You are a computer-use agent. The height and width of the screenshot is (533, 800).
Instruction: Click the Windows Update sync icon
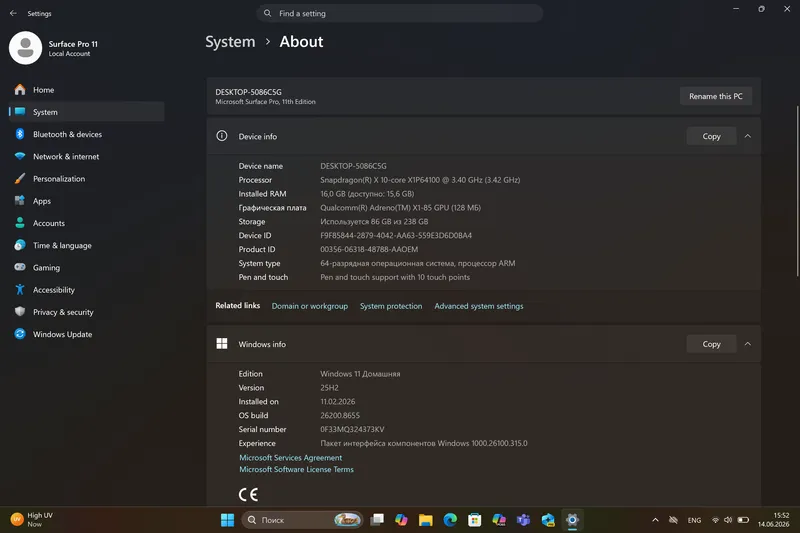(x=20, y=334)
